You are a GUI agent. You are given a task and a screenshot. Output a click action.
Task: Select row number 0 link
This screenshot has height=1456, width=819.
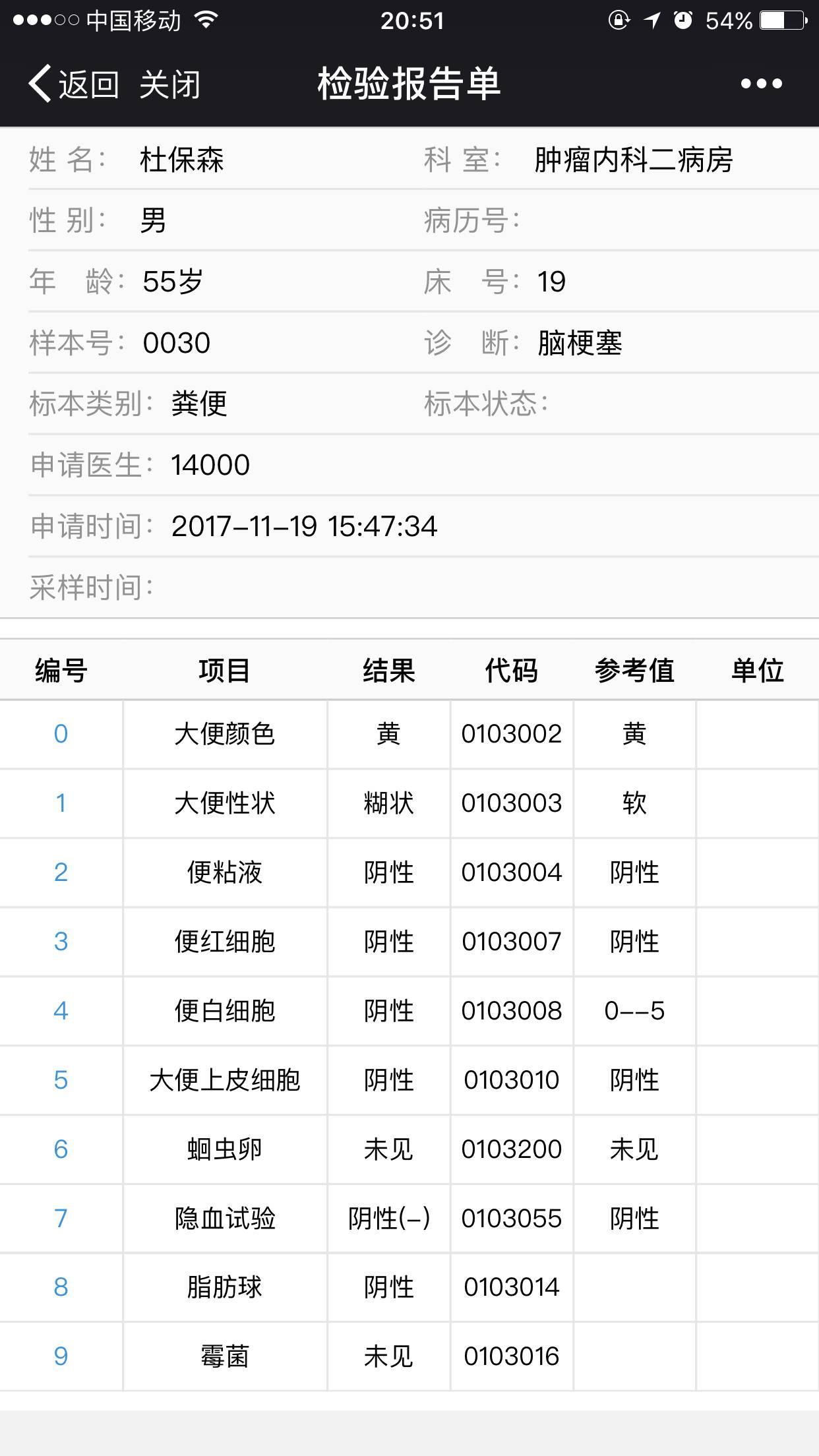(x=61, y=734)
